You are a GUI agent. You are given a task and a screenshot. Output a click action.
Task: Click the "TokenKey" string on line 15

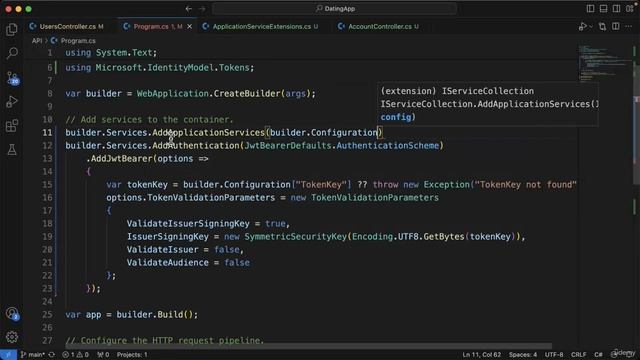321,185
